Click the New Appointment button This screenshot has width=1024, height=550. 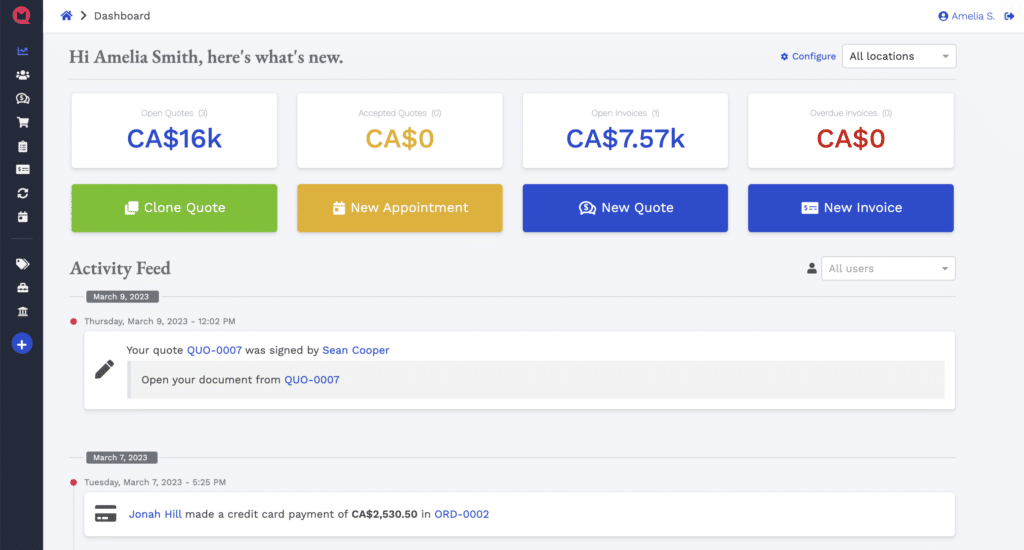click(x=400, y=208)
